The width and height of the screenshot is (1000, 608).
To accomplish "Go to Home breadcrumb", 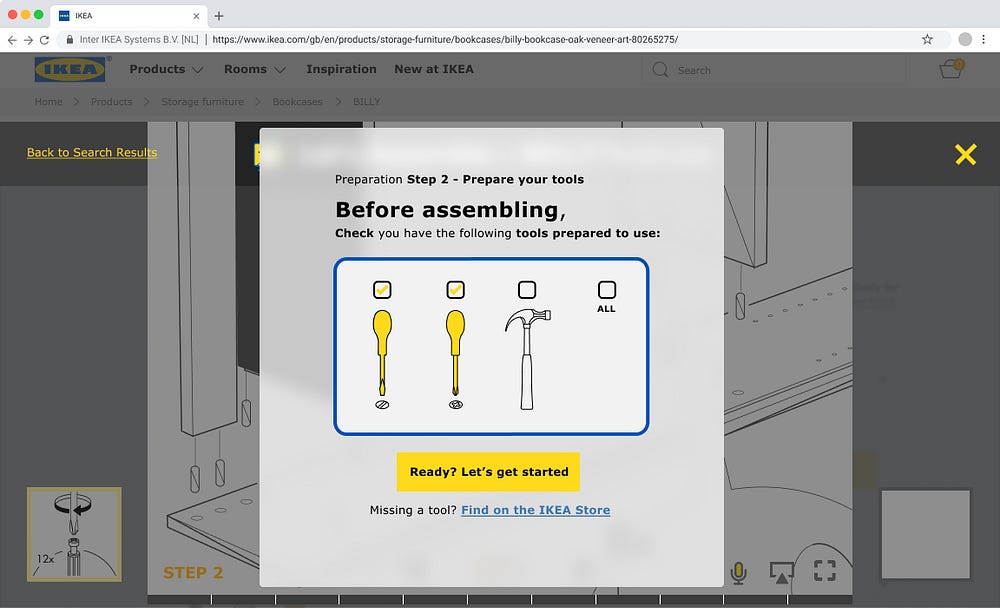I will (x=48, y=101).
